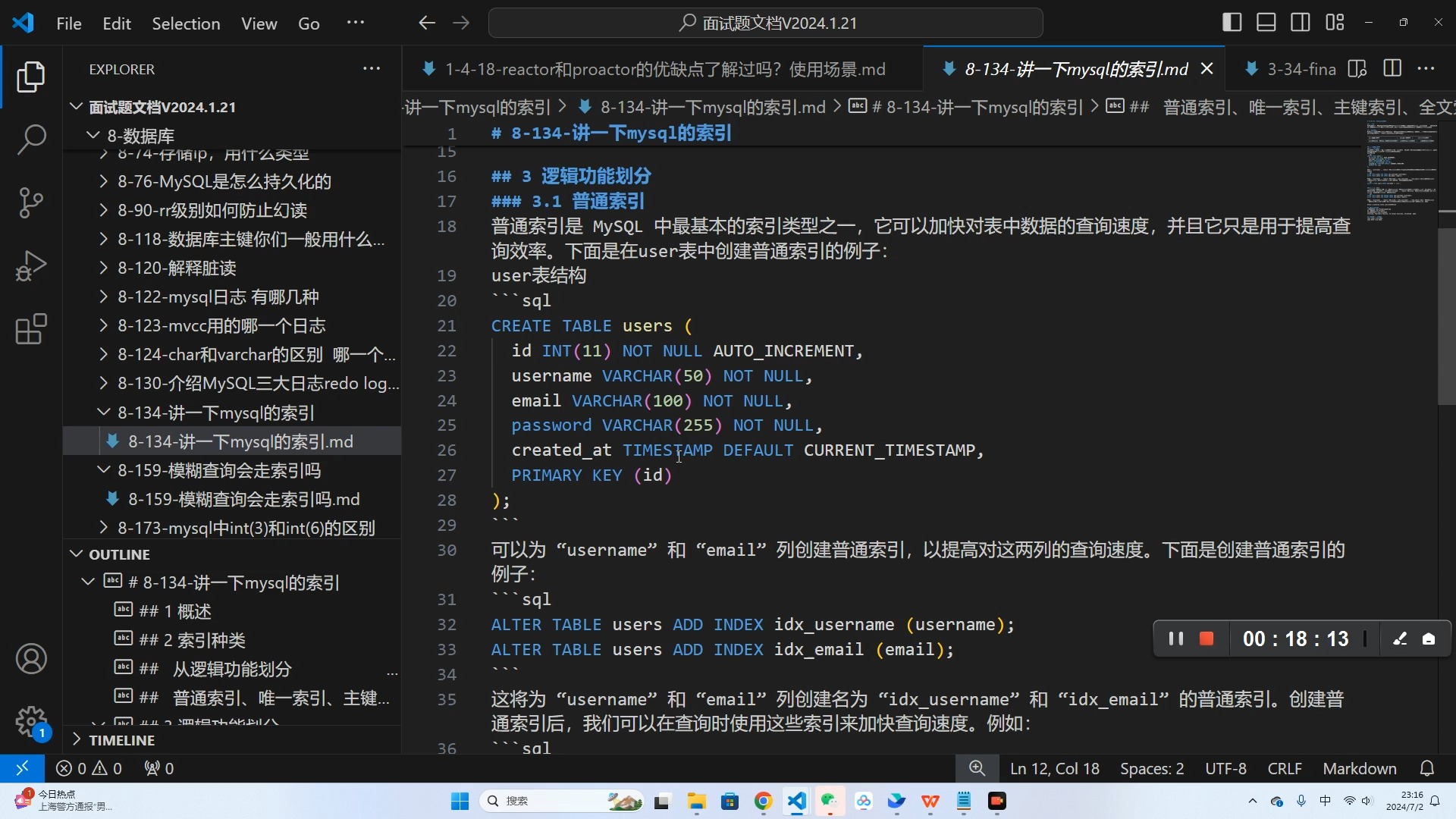Expand the 8-123-mvcc用的哪一个日志 folder
This screenshot has height=819, width=1456.
(x=231, y=325)
